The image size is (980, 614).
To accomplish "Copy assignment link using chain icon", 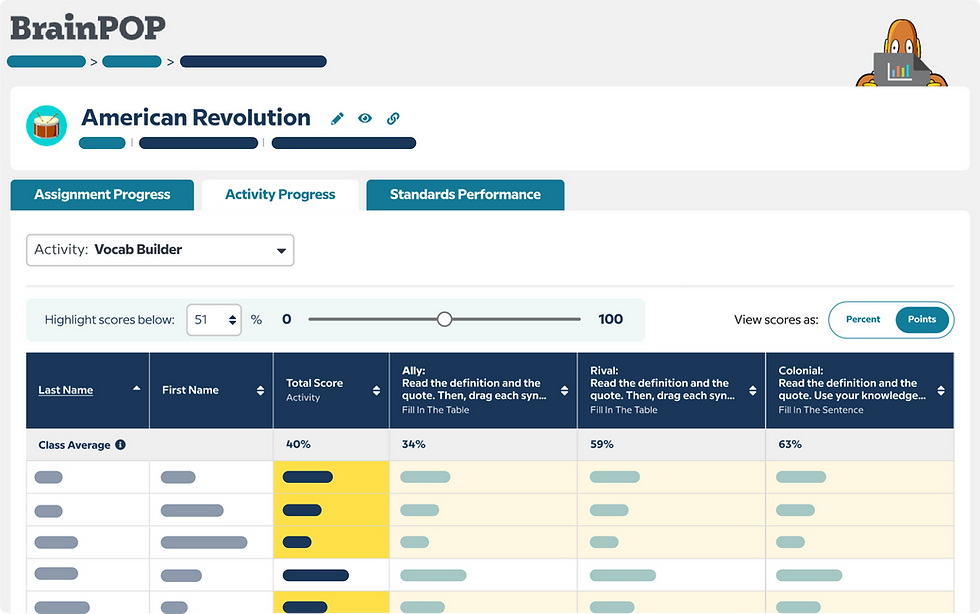I will [x=393, y=118].
